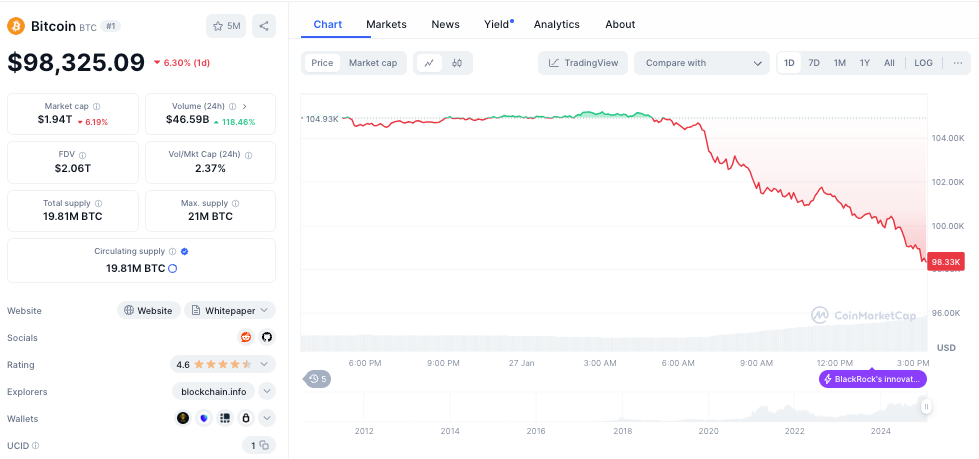Open the GitHub social link
The image size is (979, 459).
[266, 337]
